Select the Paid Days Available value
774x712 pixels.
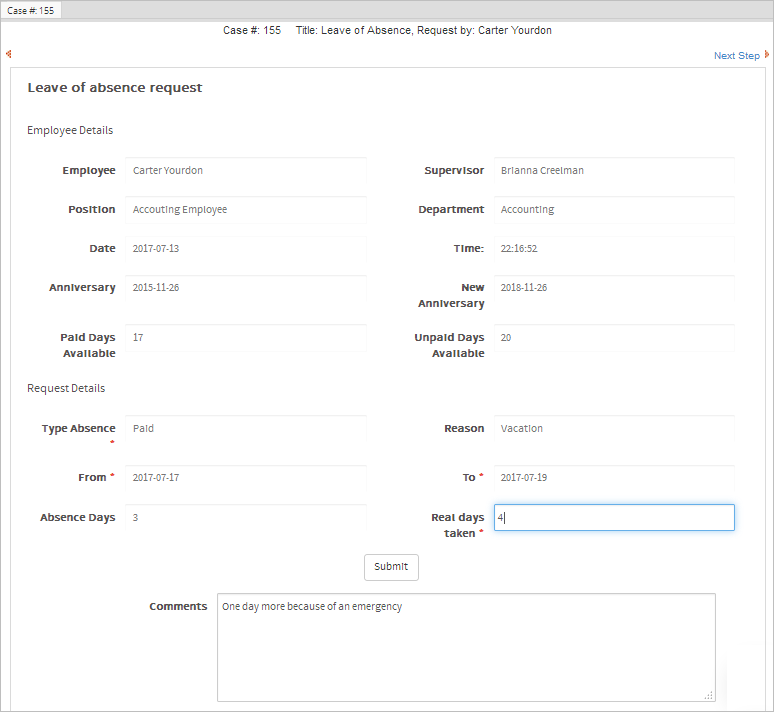tap(246, 338)
